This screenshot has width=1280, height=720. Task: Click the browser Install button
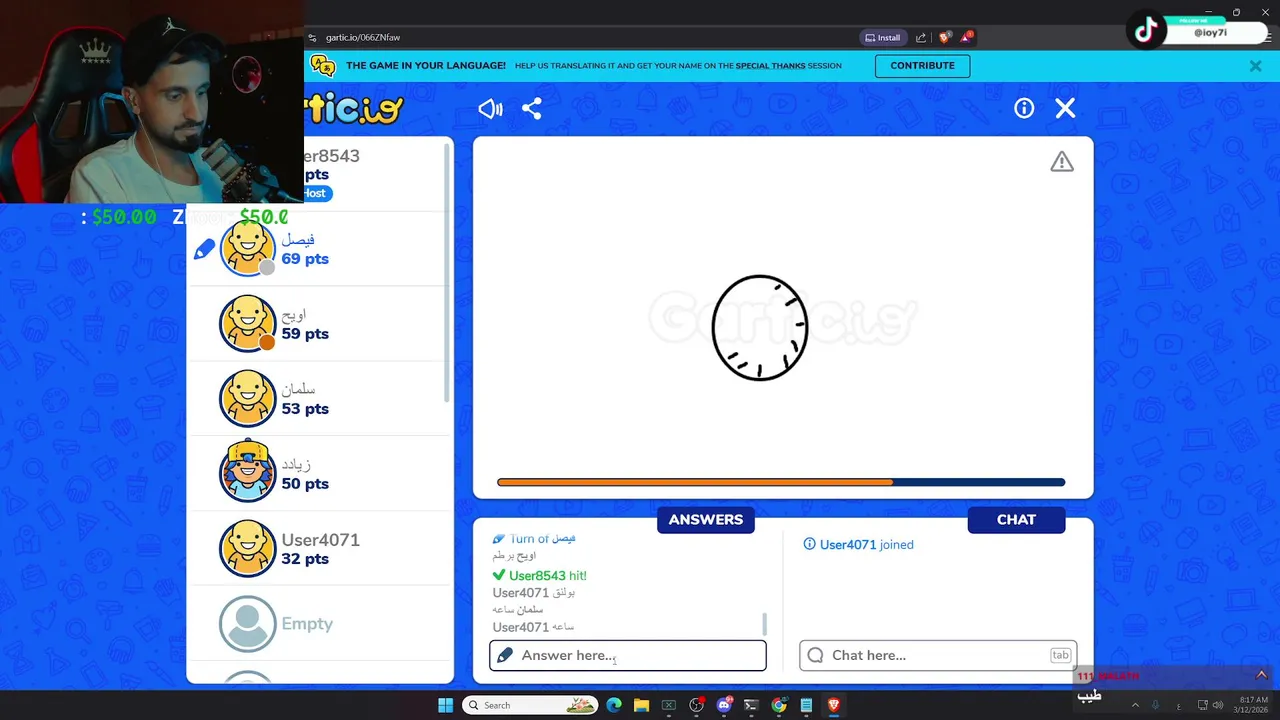883,38
